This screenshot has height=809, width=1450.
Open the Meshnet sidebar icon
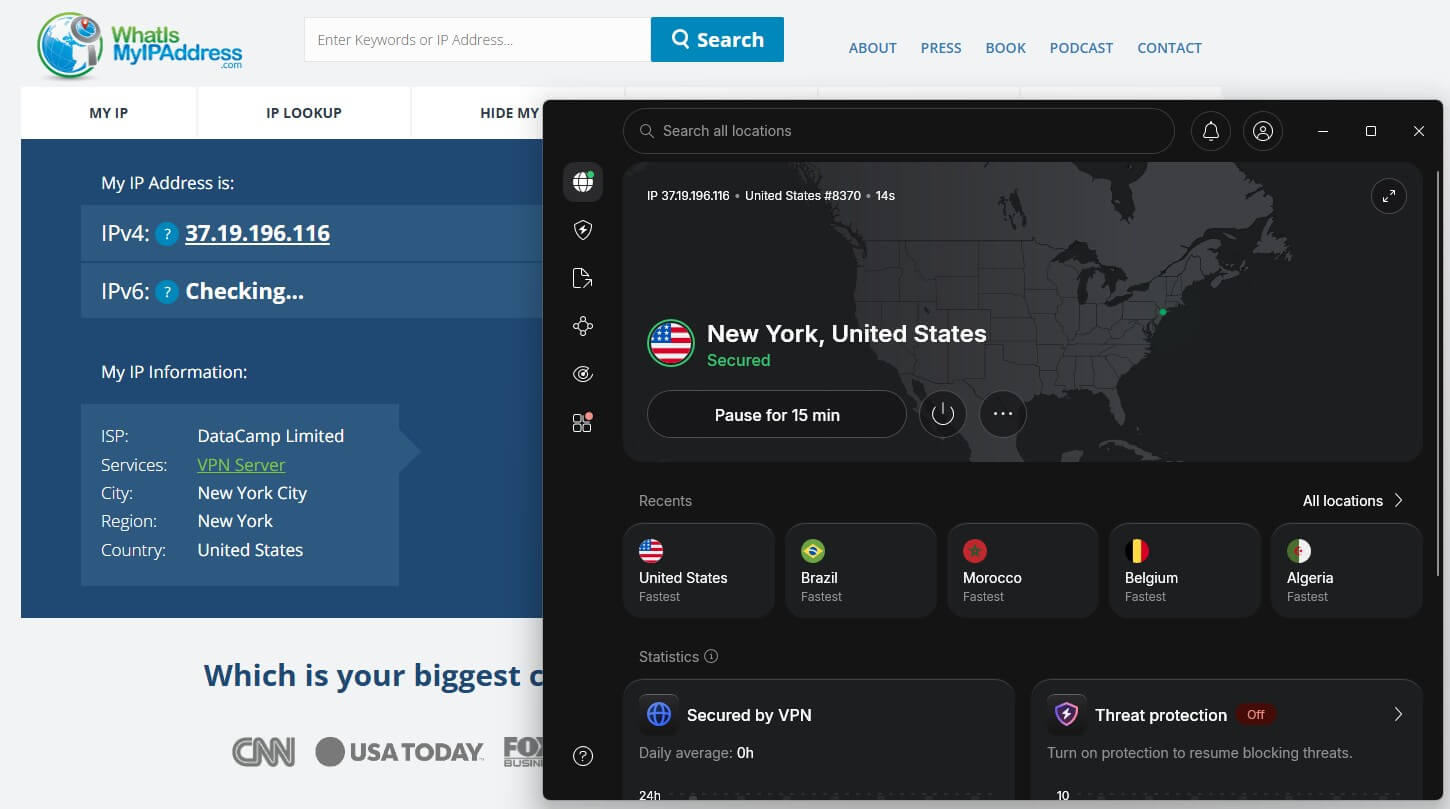coord(583,326)
